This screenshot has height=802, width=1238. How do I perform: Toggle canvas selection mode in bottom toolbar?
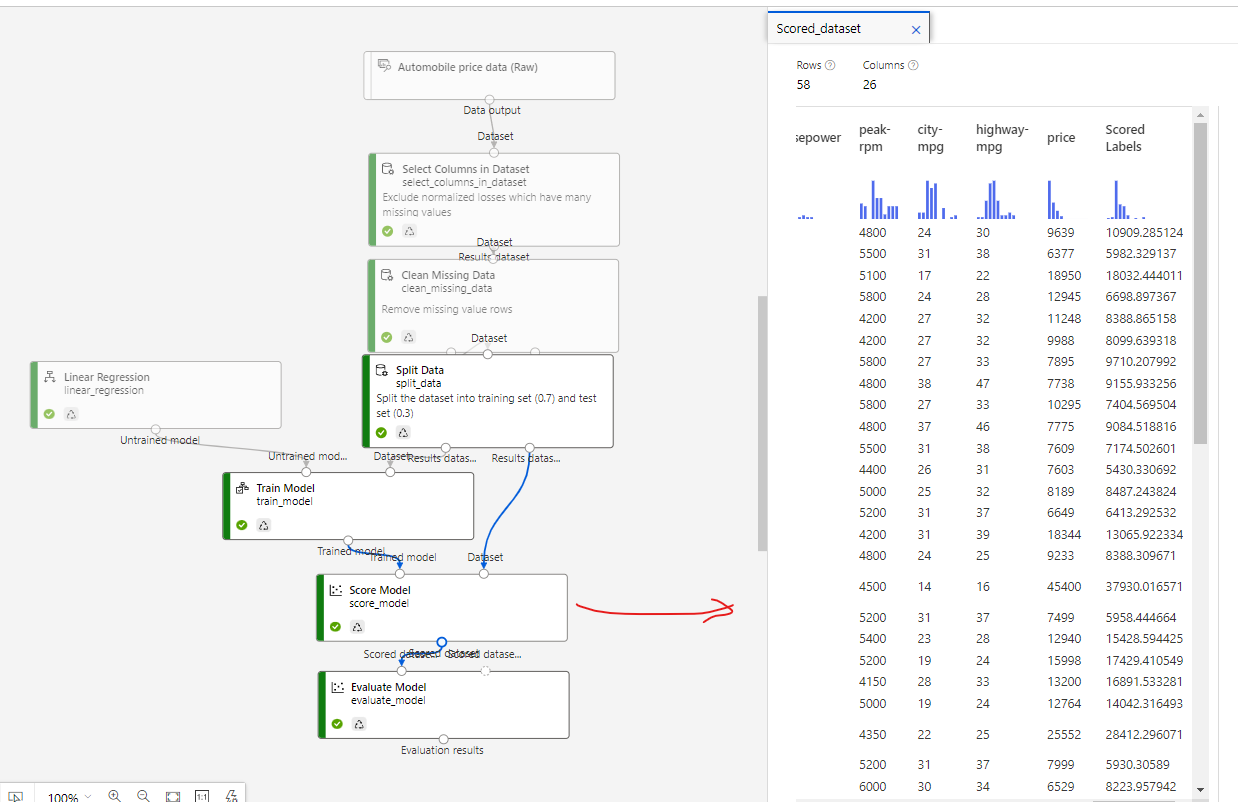15,794
